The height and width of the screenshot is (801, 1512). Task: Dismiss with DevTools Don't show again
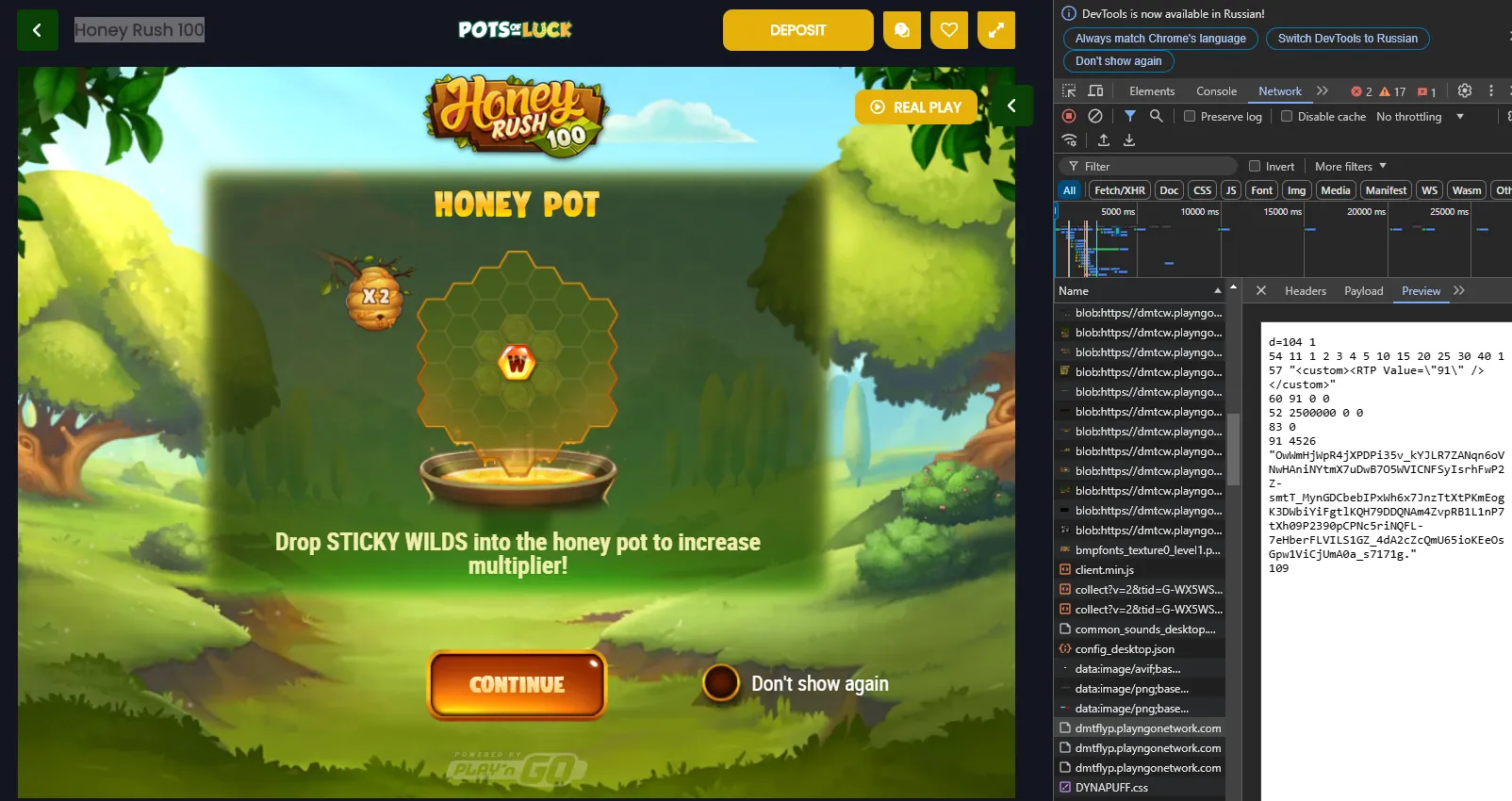click(1119, 61)
